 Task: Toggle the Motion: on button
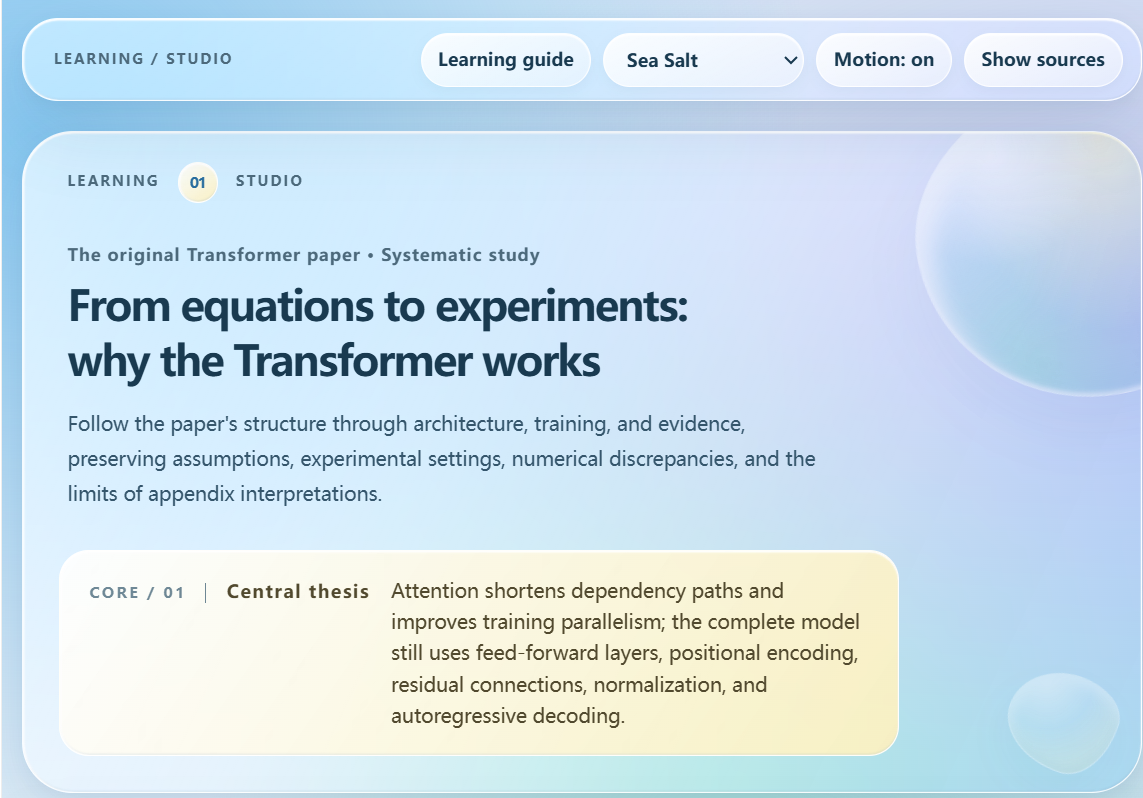click(883, 60)
